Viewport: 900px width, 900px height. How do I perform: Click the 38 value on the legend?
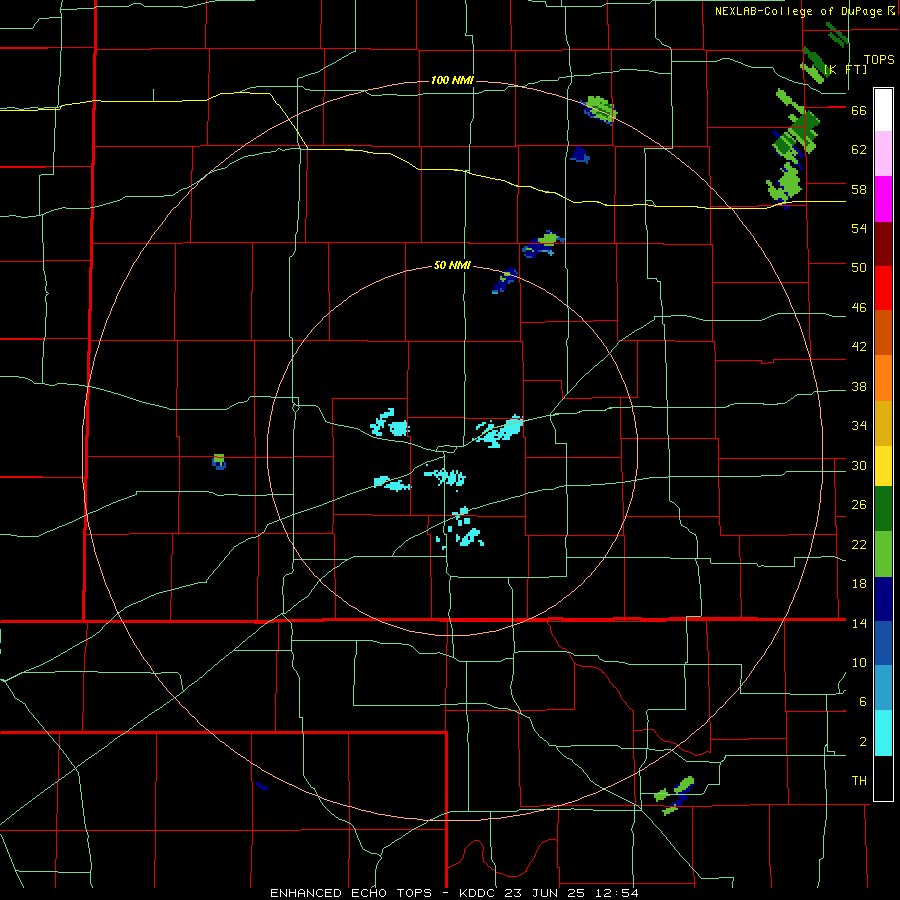click(x=859, y=386)
